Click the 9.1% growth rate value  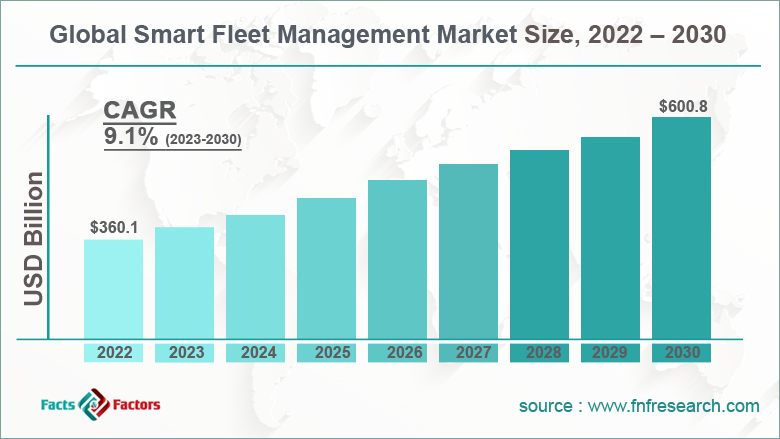[x=131, y=137]
